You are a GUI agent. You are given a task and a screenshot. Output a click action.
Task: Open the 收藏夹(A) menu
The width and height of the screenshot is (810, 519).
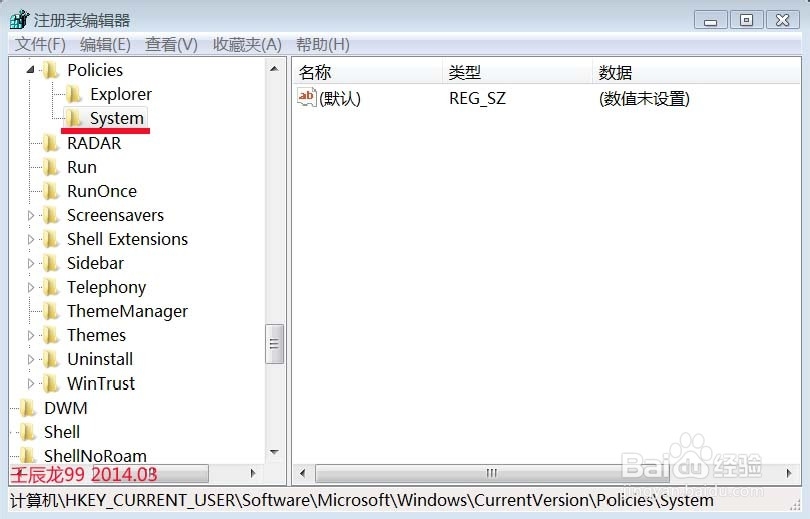pyautogui.click(x=247, y=44)
